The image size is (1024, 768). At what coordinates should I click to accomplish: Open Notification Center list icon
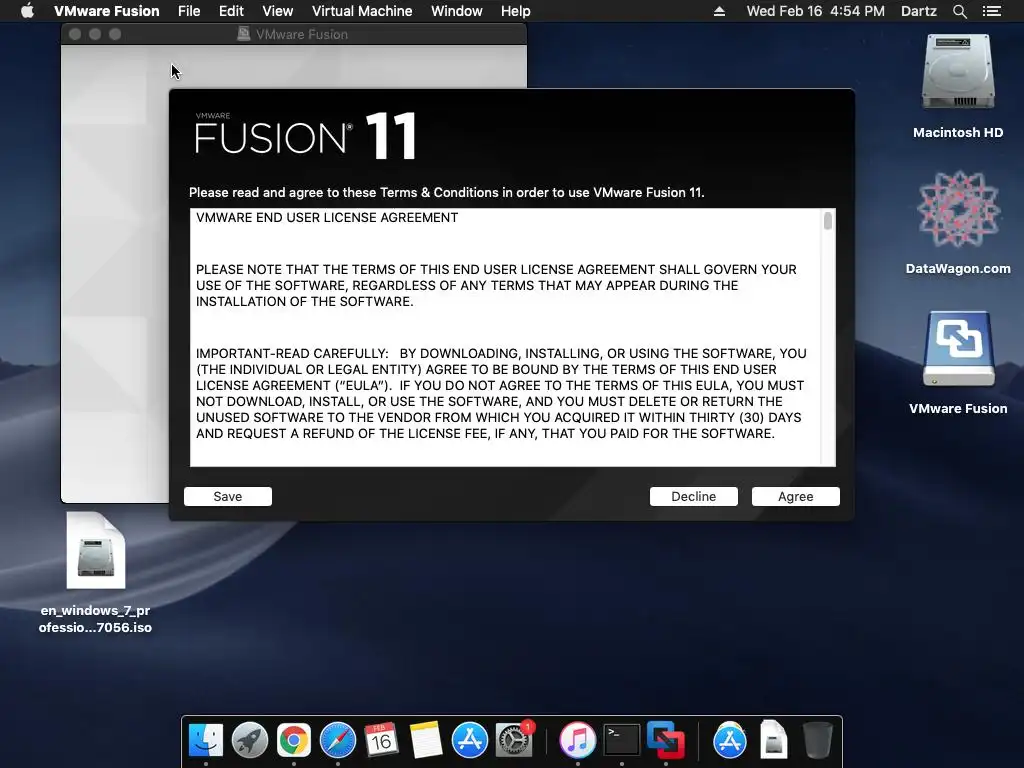[x=992, y=11]
